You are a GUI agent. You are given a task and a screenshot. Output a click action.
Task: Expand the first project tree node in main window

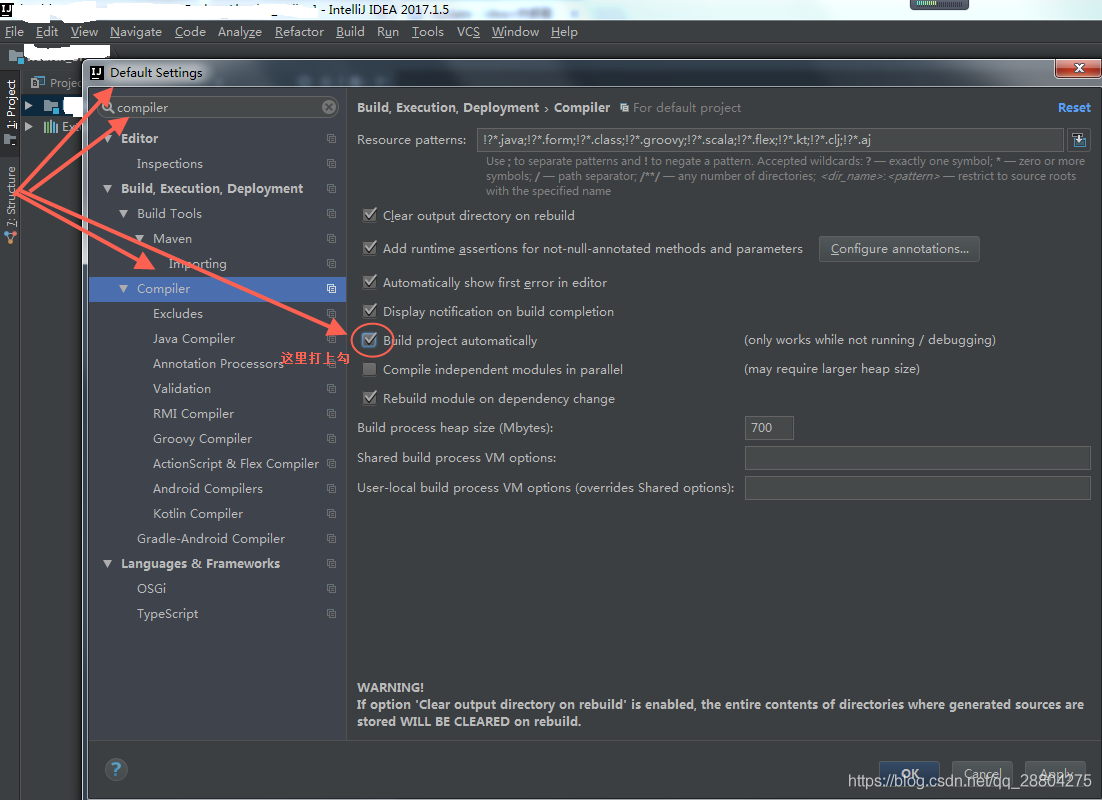click(x=29, y=105)
